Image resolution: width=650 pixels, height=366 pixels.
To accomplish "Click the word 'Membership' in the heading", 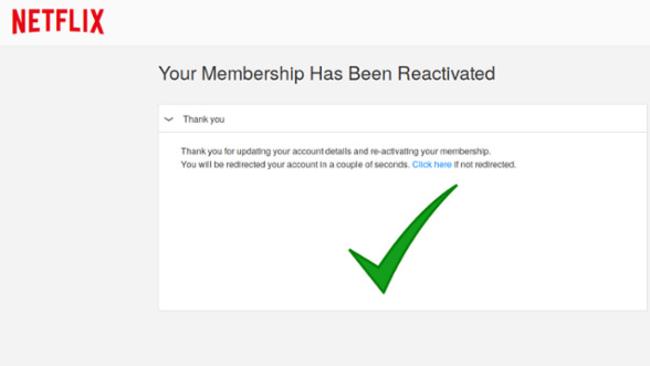I will coord(253,74).
